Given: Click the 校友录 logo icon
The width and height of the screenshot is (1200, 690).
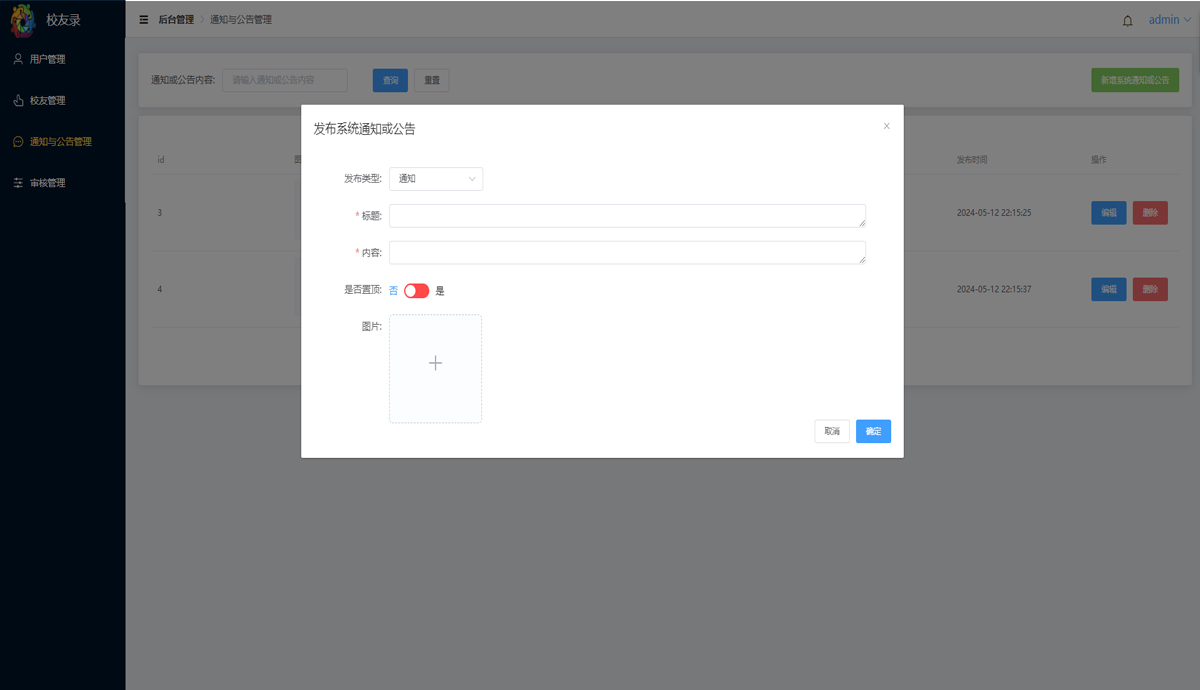Looking at the screenshot, I should pyautogui.click(x=23, y=20).
